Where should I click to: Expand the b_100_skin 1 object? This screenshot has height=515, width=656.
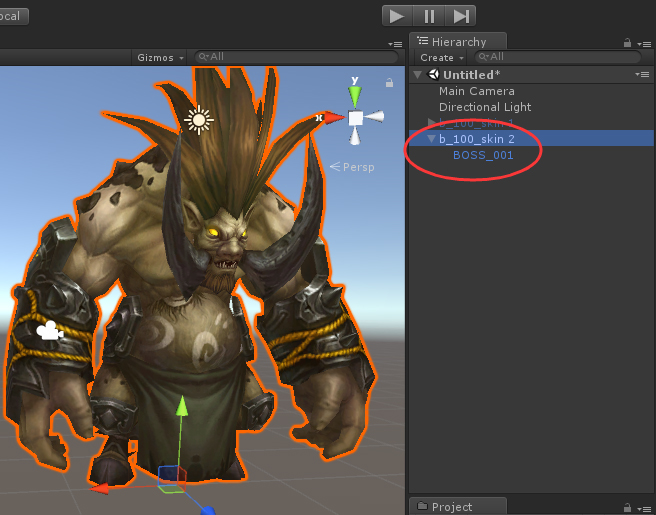[432, 123]
